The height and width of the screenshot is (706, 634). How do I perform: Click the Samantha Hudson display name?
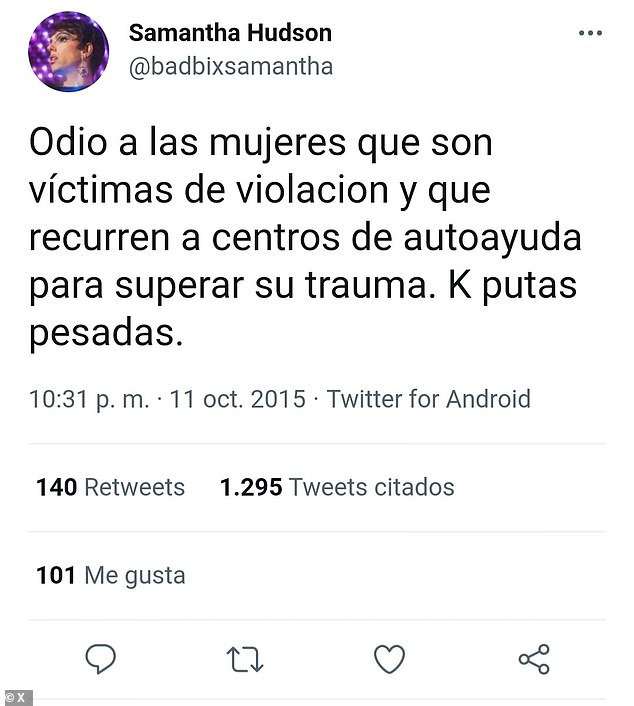click(231, 33)
